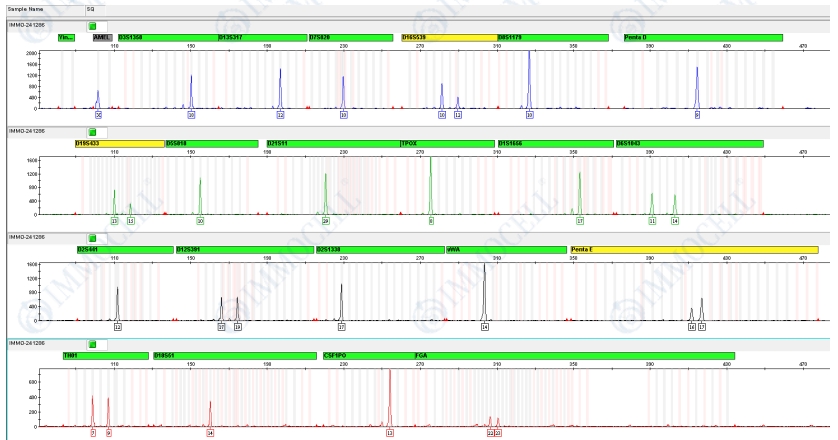Screen dimensions: 838x440
Task: Click allele label 8 under the TPOX peak
Action: coord(431,221)
